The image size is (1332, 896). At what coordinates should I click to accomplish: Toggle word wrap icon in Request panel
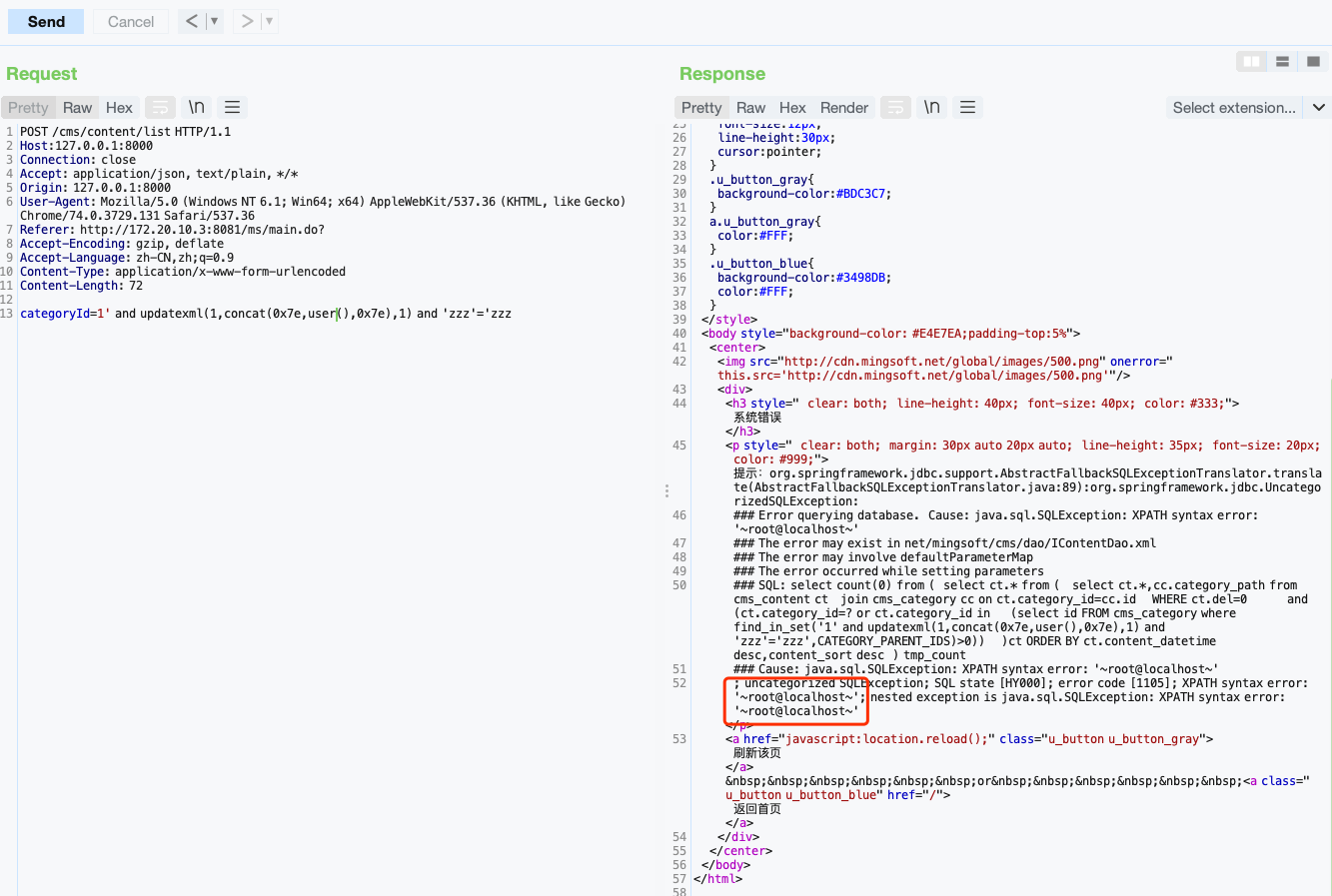pos(160,108)
